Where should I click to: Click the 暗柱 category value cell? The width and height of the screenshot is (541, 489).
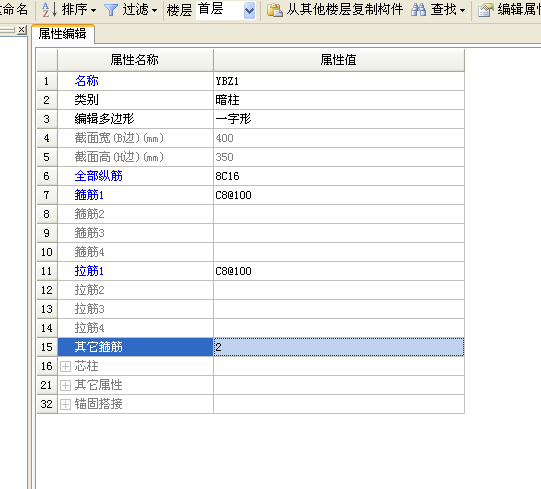tap(339, 100)
